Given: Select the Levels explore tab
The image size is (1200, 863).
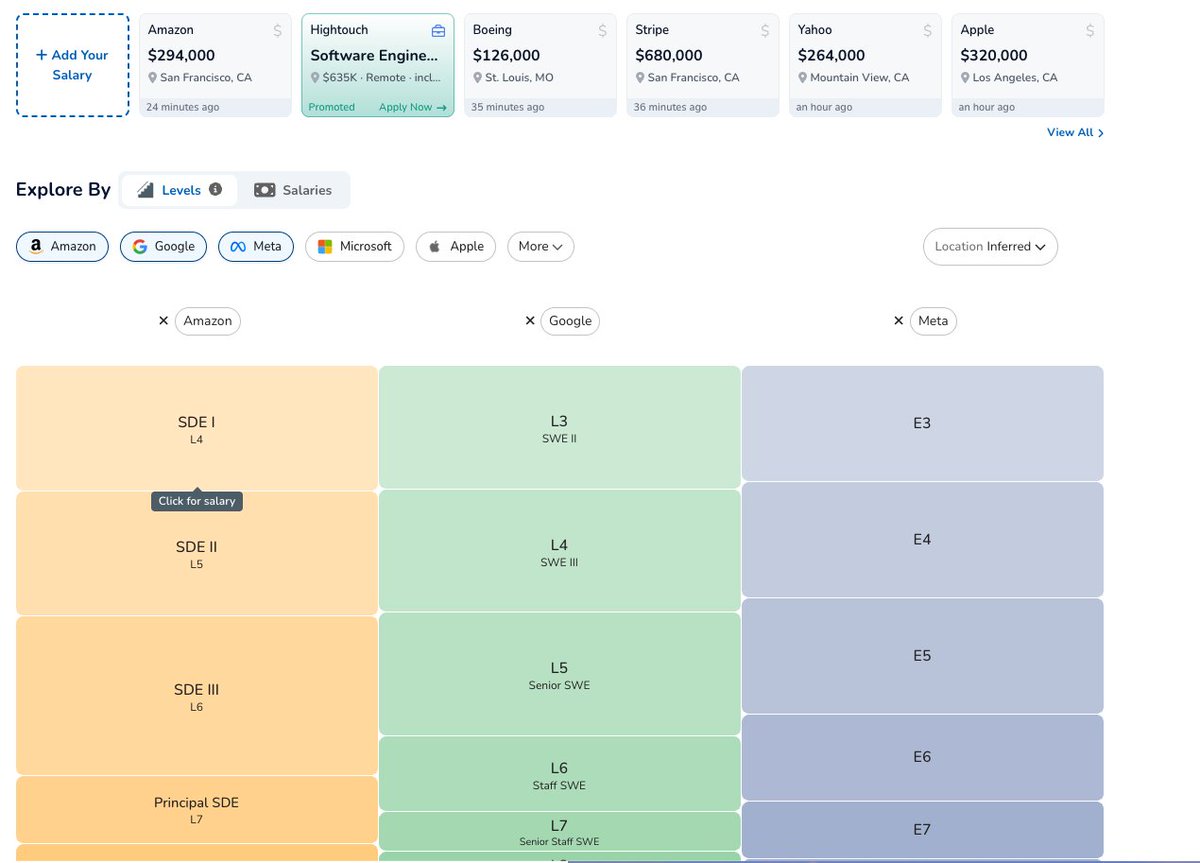Looking at the screenshot, I should click(x=180, y=190).
